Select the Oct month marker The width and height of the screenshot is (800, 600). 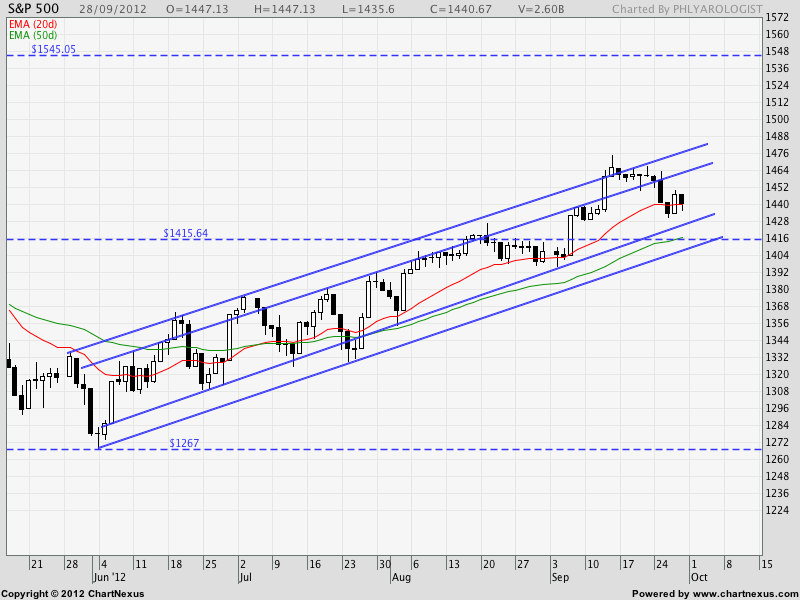(x=700, y=578)
